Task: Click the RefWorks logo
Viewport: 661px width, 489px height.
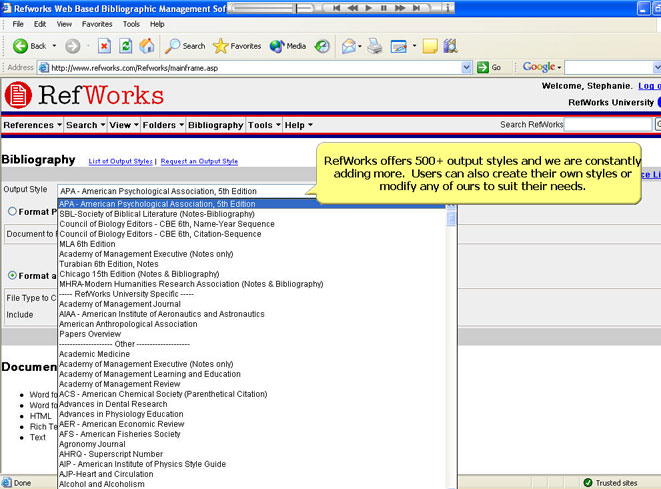Action: (x=84, y=95)
